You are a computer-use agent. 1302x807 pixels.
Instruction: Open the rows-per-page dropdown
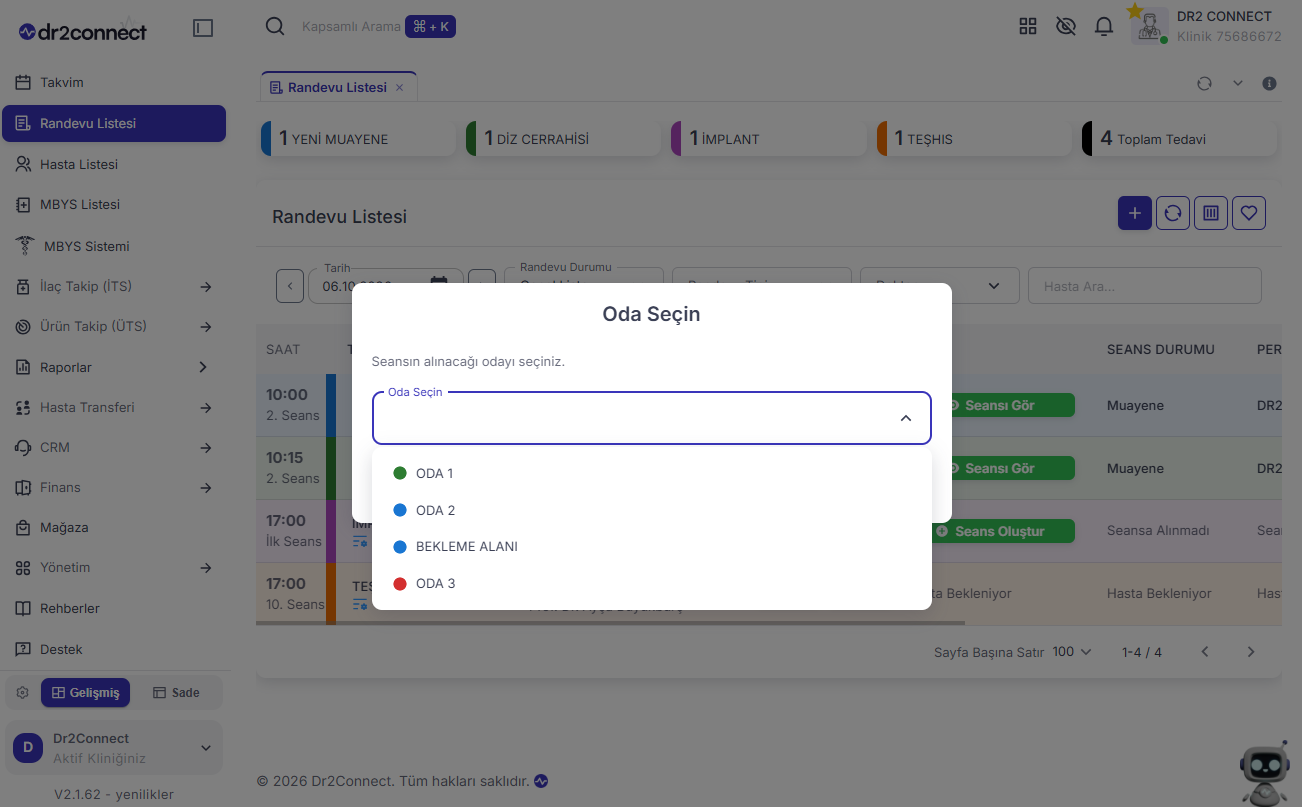(x=1072, y=652)
